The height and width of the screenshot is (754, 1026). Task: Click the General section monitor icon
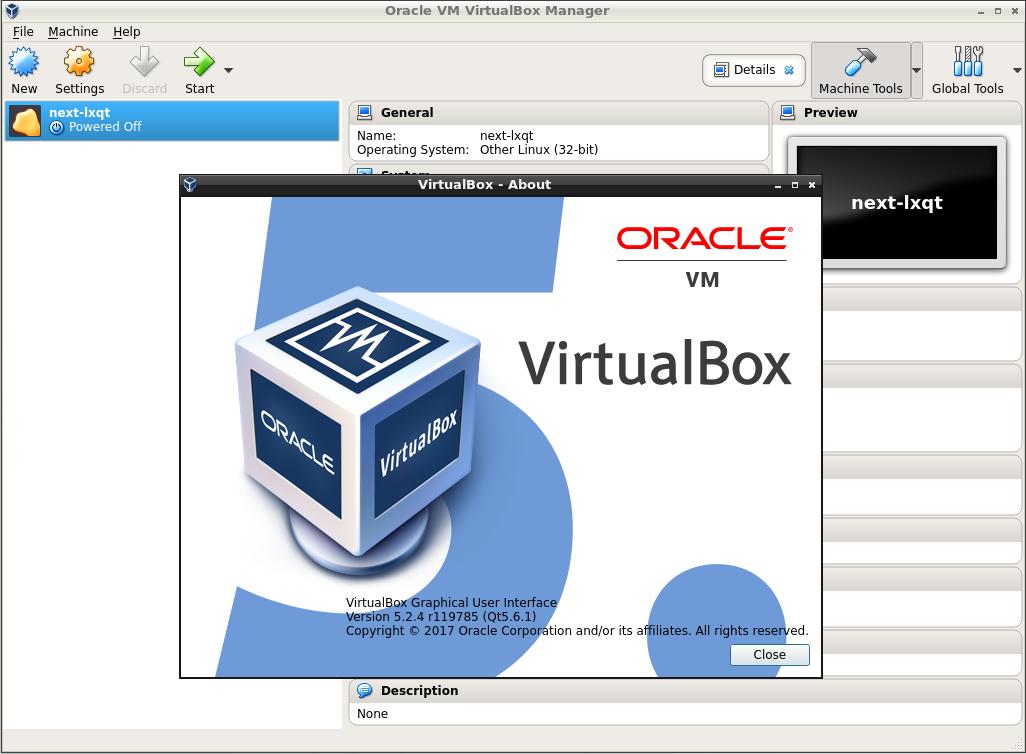point(364,113)
